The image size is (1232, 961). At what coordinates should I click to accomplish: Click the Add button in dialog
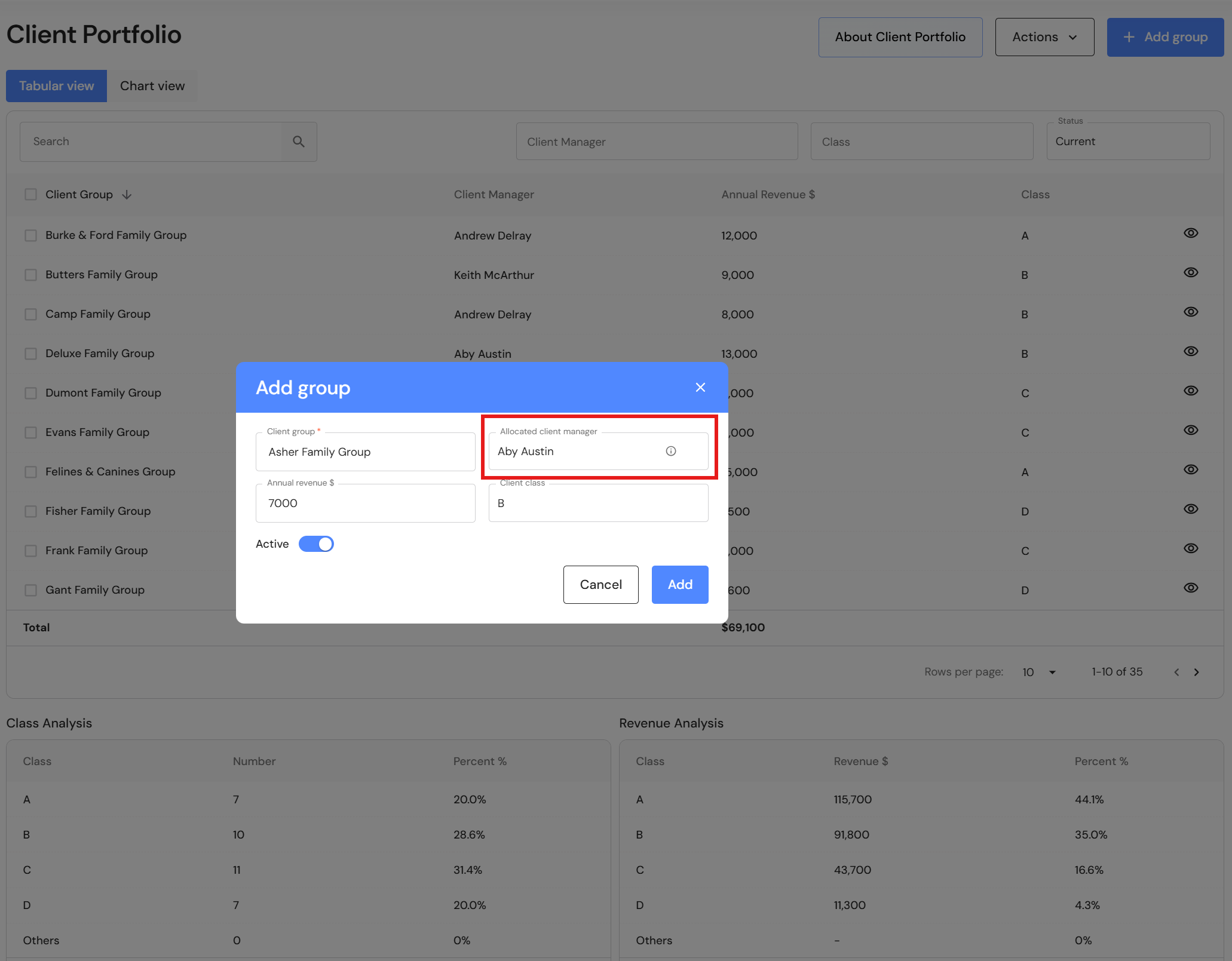point(679,585)
